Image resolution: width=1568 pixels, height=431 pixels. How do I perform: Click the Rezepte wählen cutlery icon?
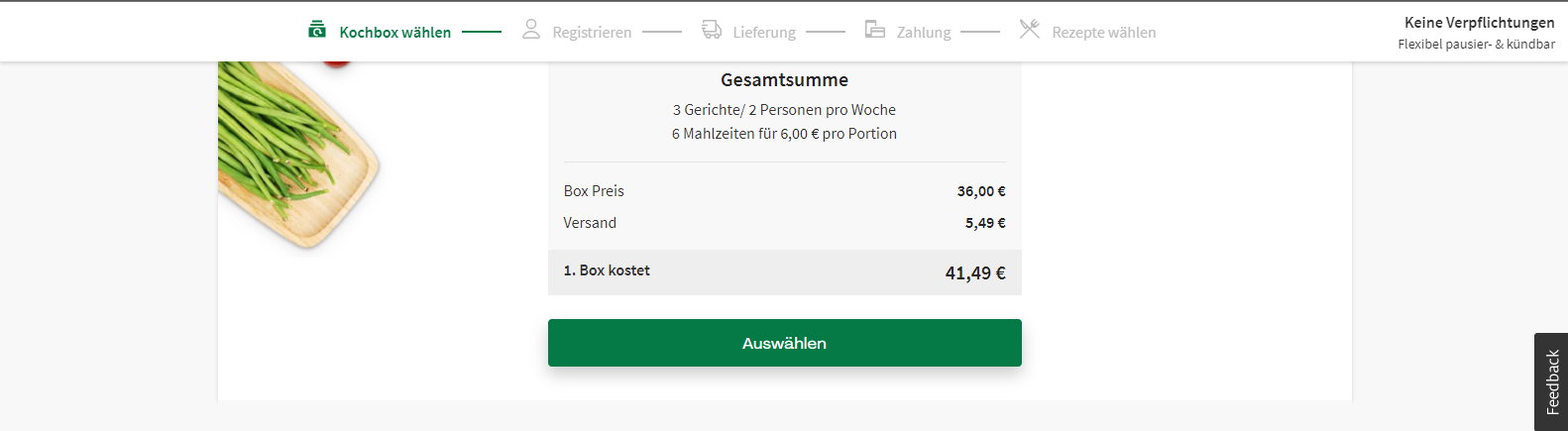(1030, 29)
